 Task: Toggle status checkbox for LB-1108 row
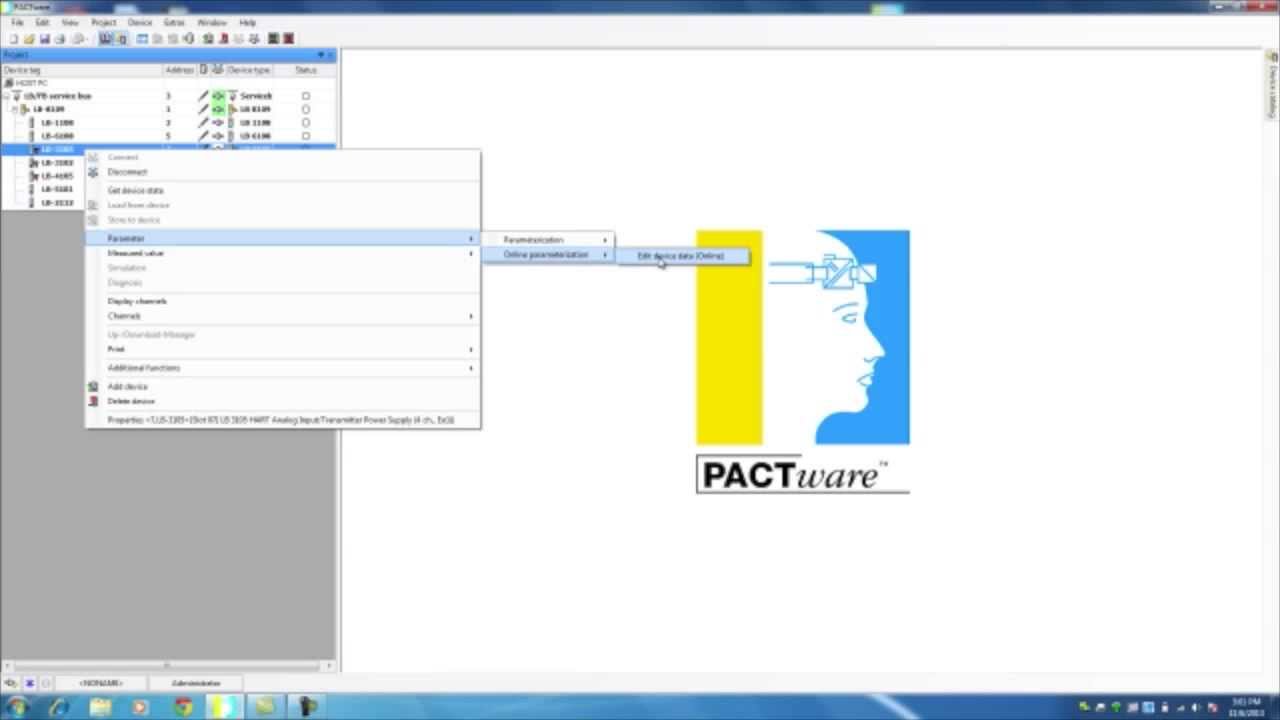click(x=306, y=122)
